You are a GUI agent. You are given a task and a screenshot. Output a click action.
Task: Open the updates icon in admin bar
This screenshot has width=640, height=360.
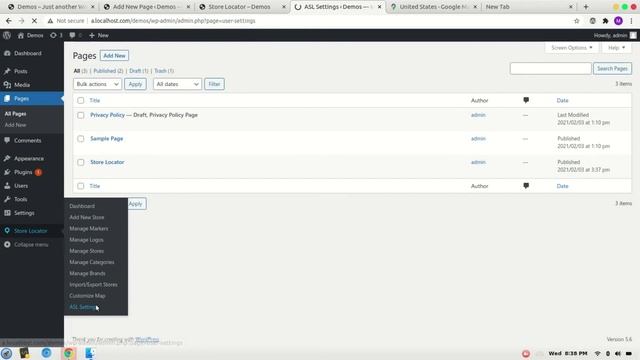point(56,36)
